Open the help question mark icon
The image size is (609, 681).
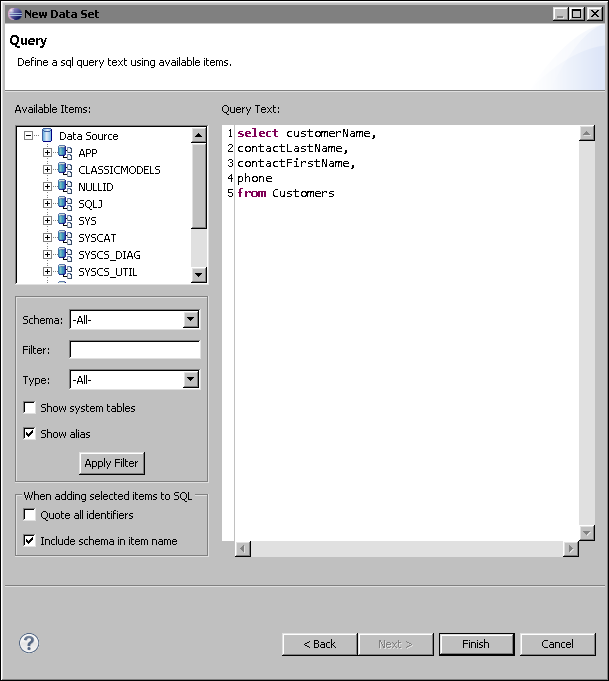pos(29,643)
